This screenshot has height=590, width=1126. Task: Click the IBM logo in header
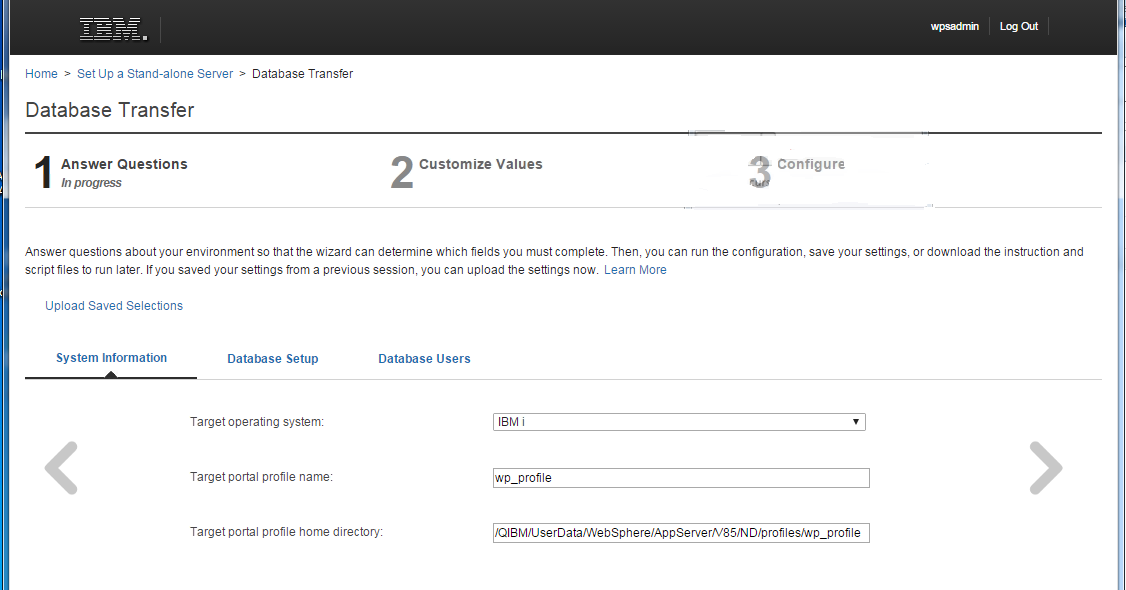tap(113, 30)
